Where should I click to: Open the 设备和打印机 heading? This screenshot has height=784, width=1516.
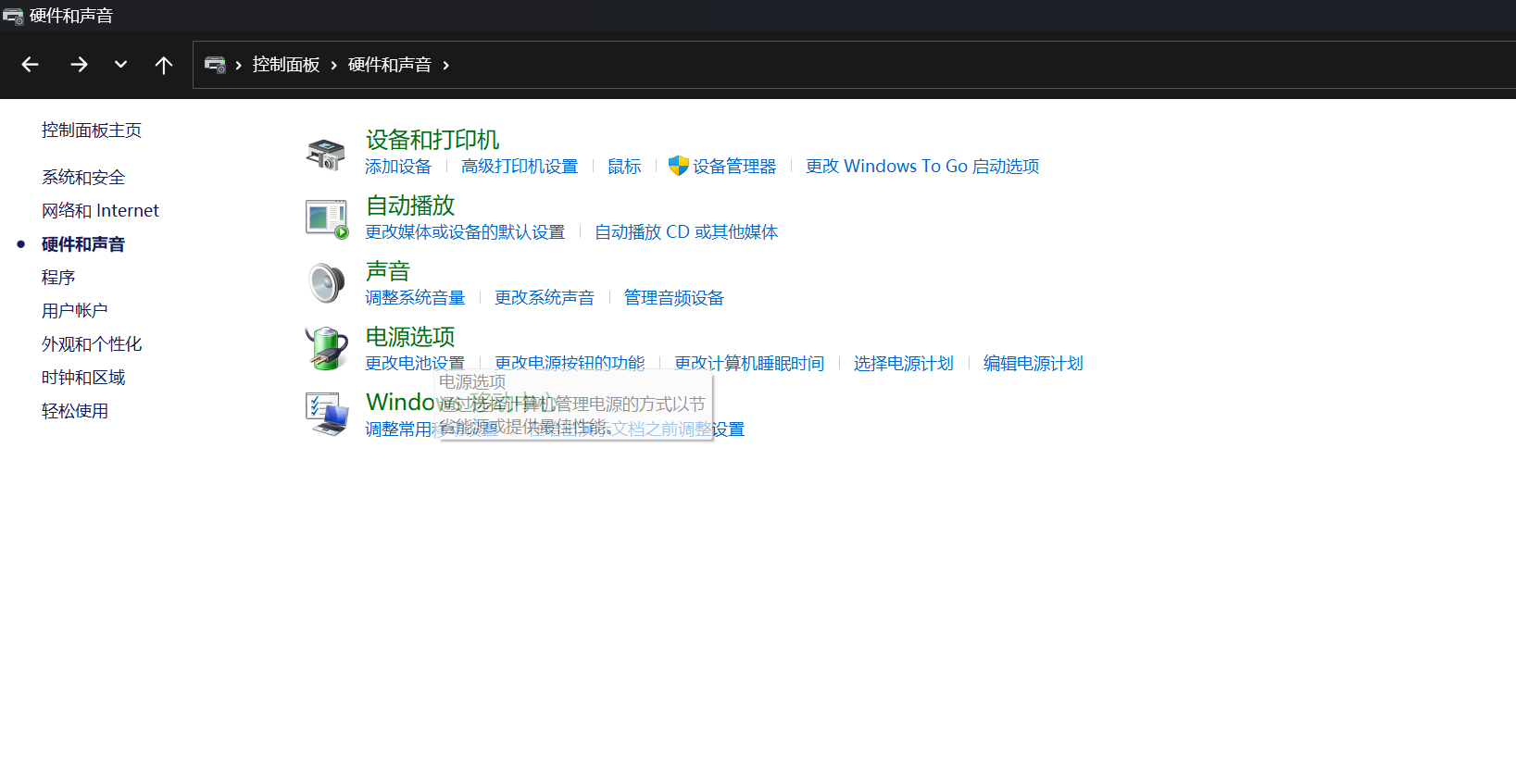pyautogui.click(x=432, y=140)
